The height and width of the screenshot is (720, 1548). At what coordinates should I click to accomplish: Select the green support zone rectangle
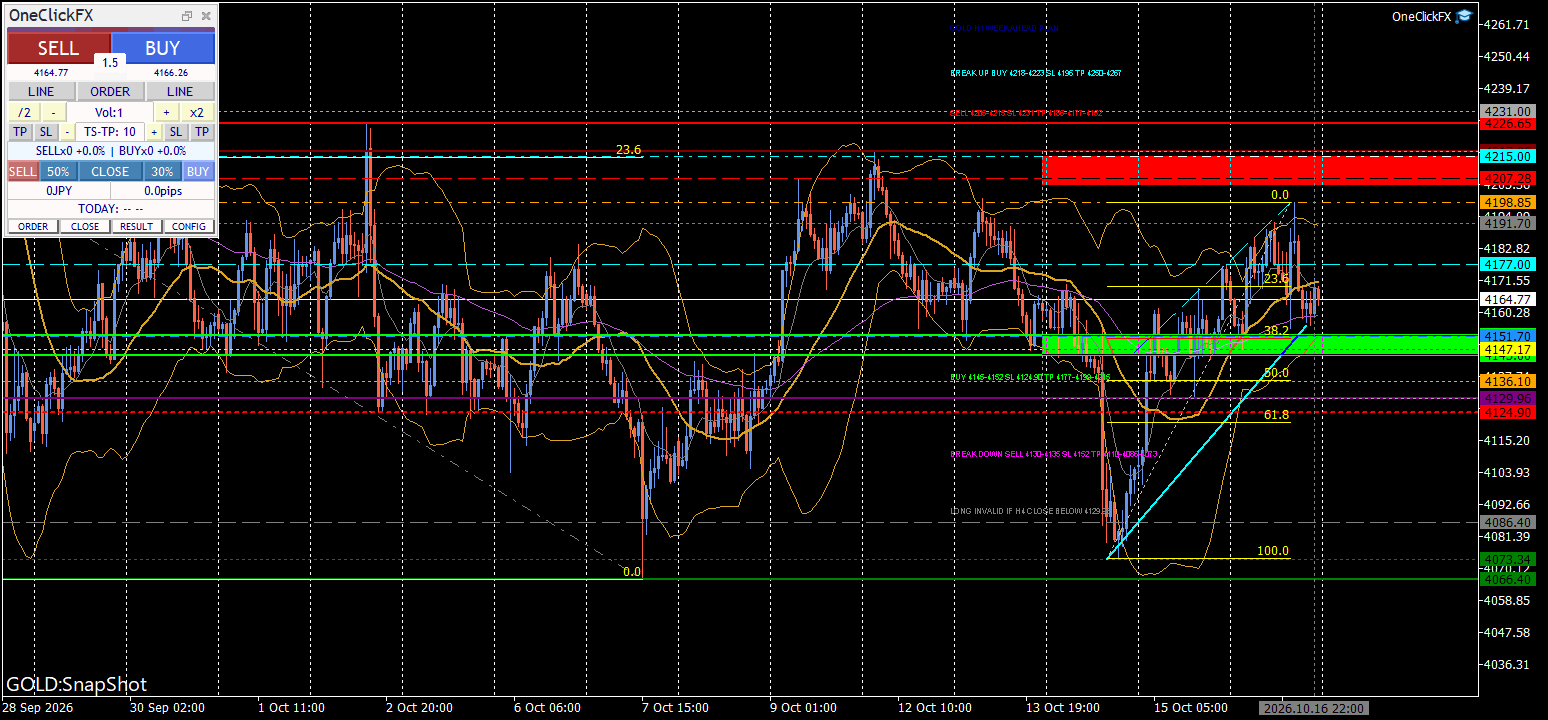[1260, 345]
